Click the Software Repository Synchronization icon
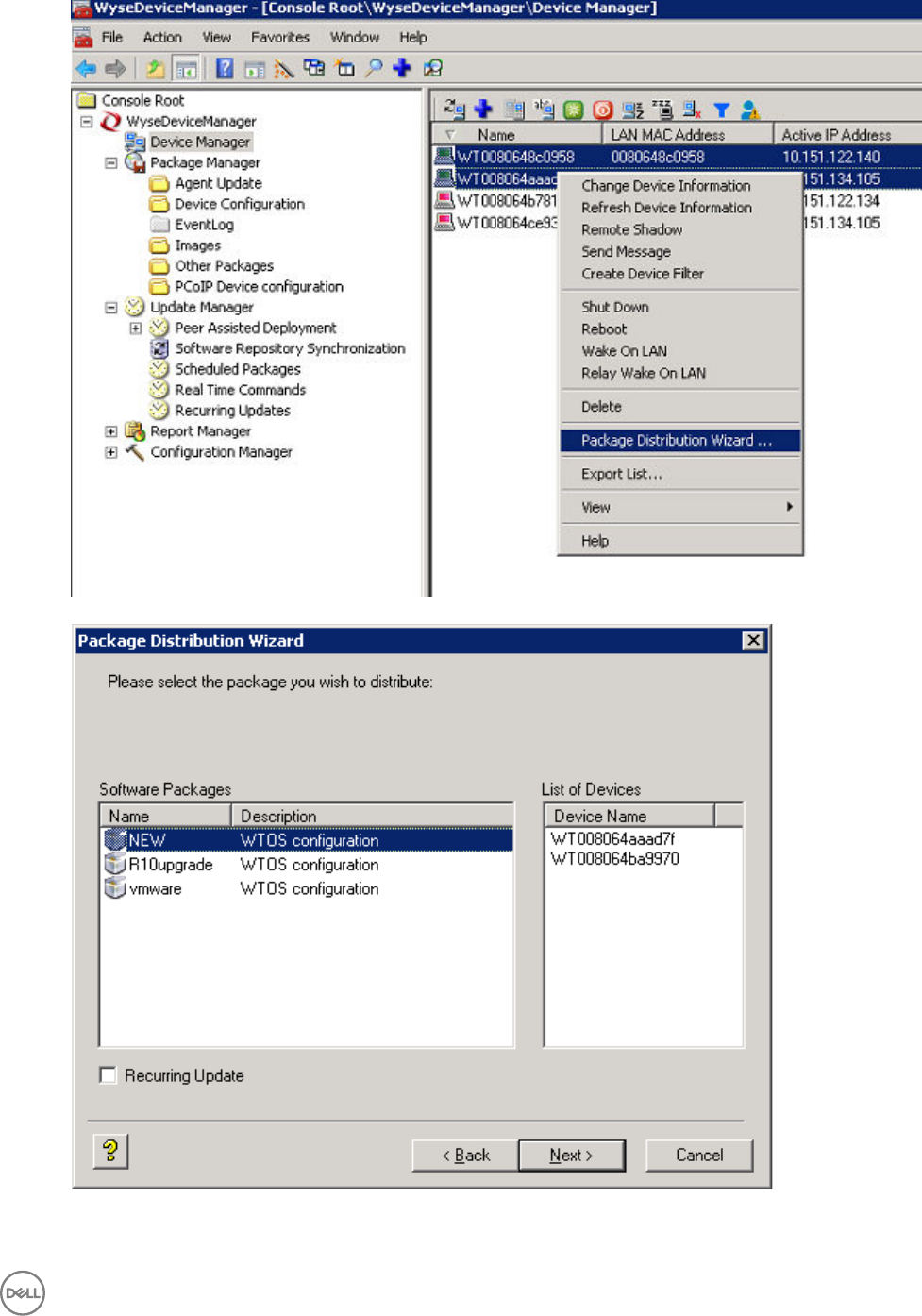The height and width of the screenshot is (1316, 922). (x=159, y=348)
